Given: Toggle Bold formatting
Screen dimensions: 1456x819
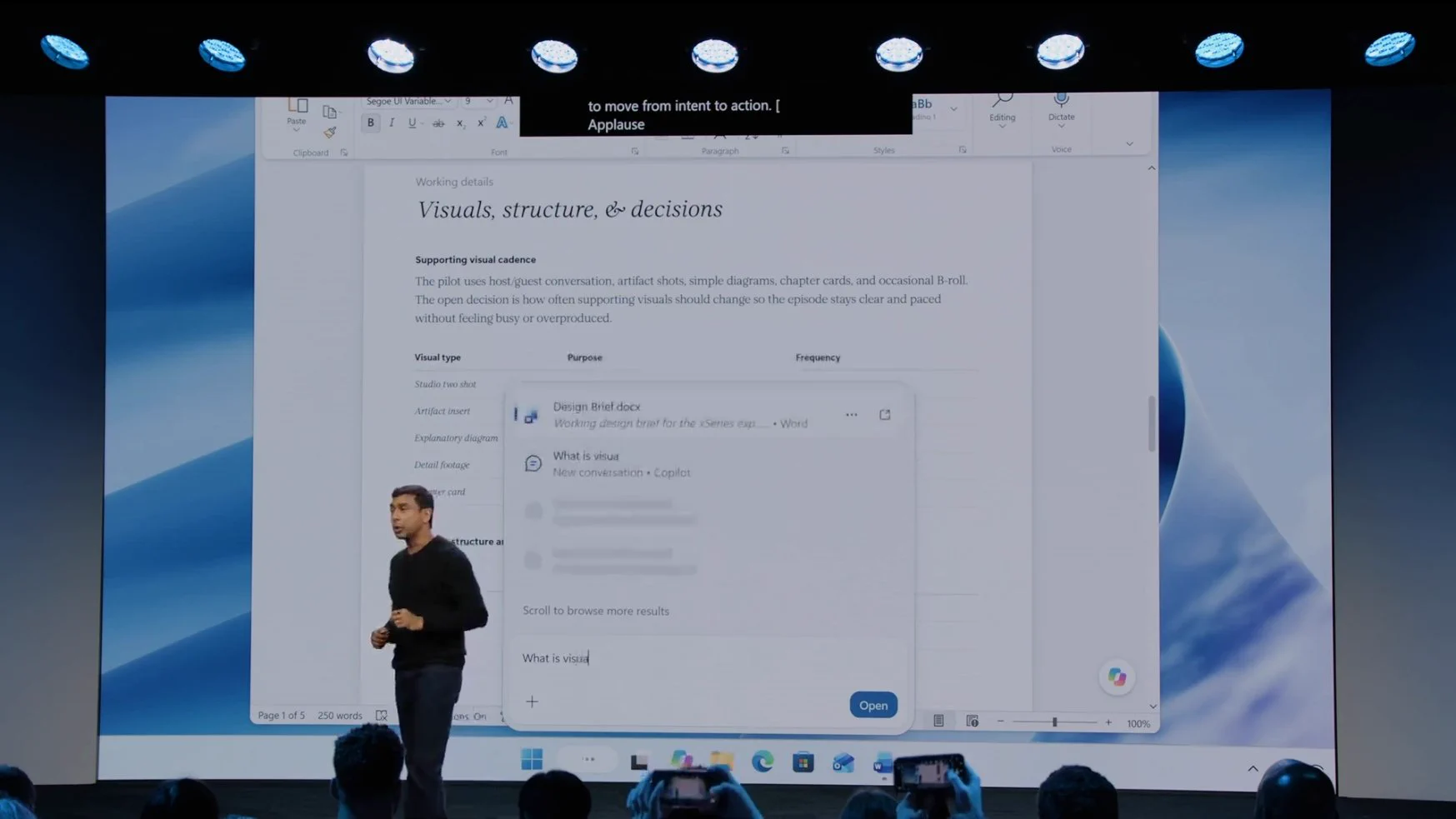Looking at the screenshot, I should coord(371,123).
